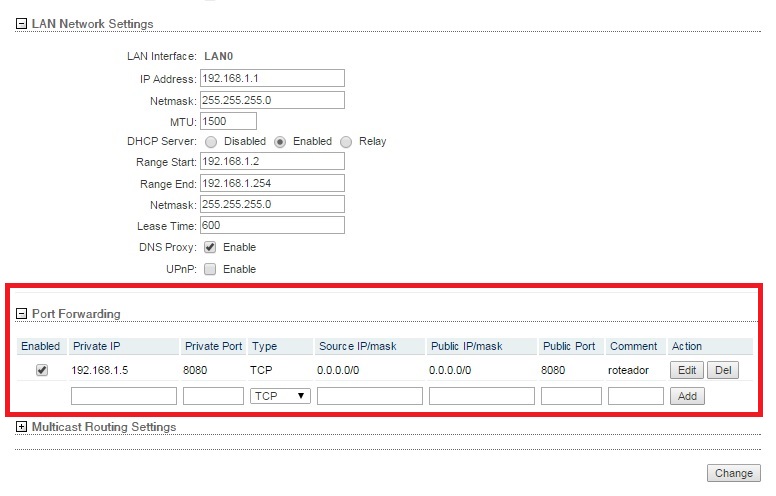Click the empty Private Port input
The height and width of the screenshot is (496, 776).
213,396
